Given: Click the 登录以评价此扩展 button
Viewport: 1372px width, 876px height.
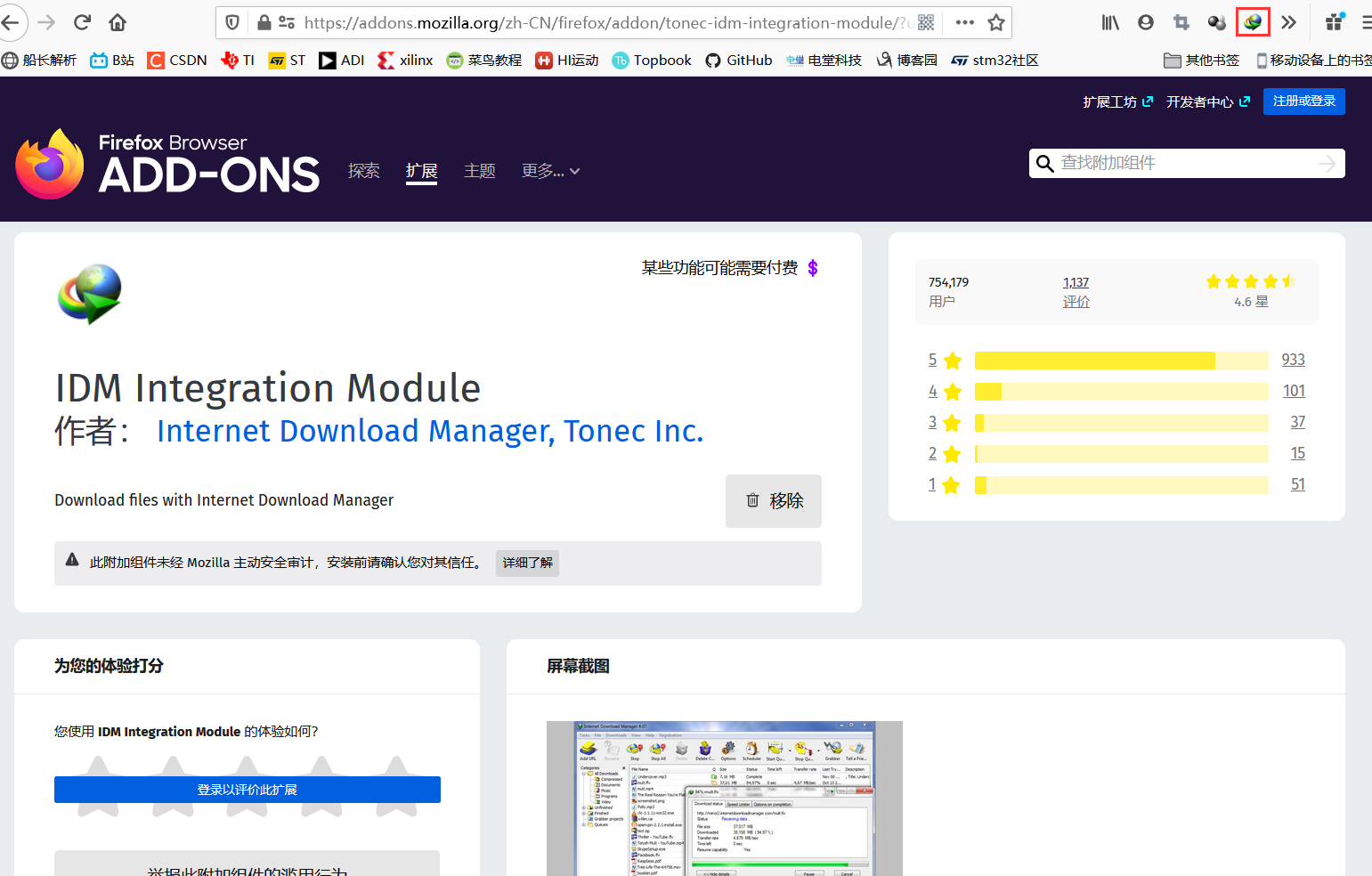Looking at the screenshot, I should [x=248, y=790].
